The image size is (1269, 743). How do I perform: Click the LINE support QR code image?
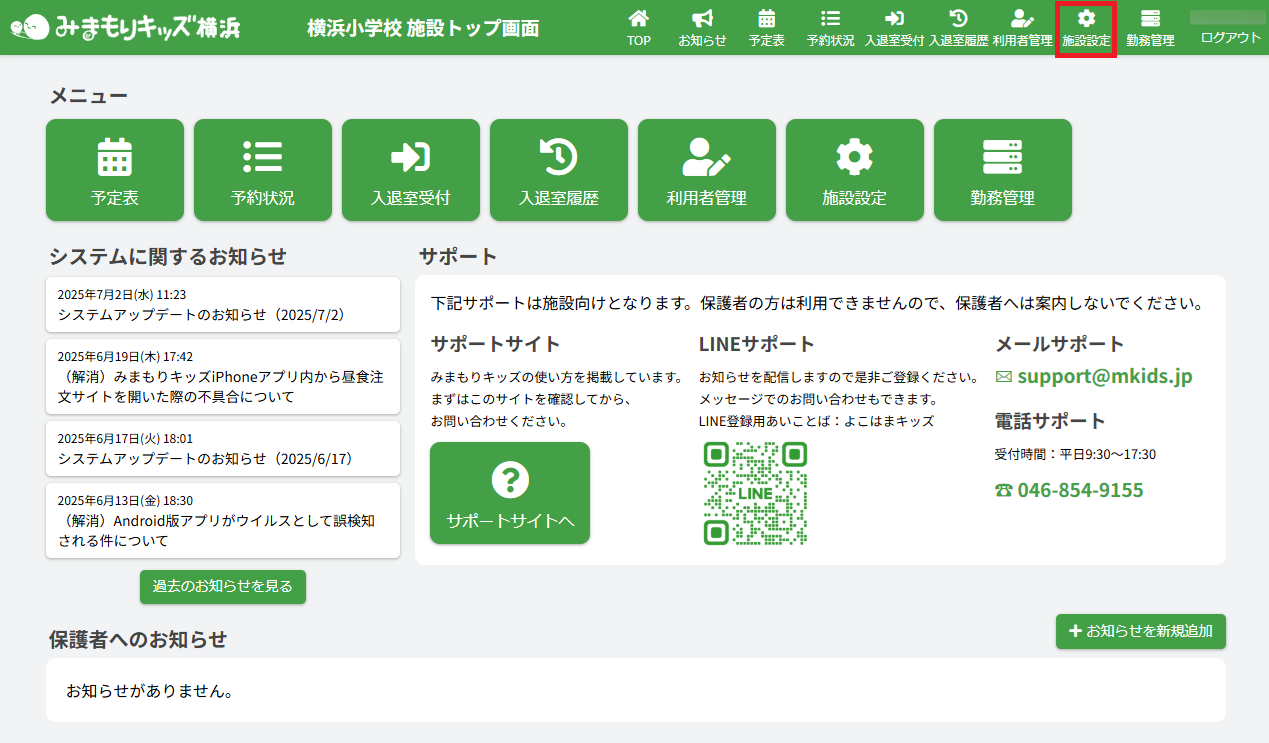tap(755, 493)
